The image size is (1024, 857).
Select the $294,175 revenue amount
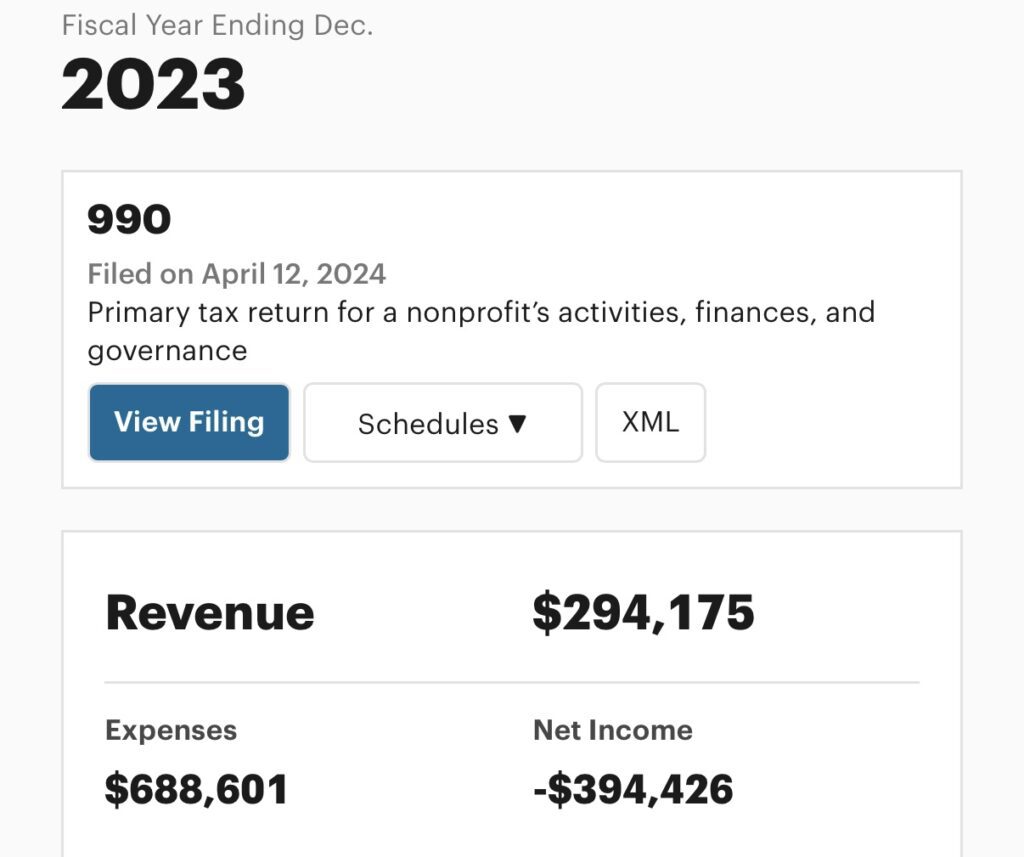click(643, 613)
